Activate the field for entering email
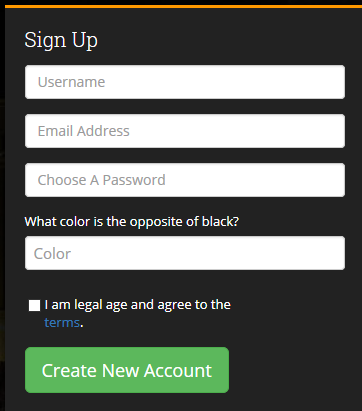 pyautogui.click(x=185, y=131)
